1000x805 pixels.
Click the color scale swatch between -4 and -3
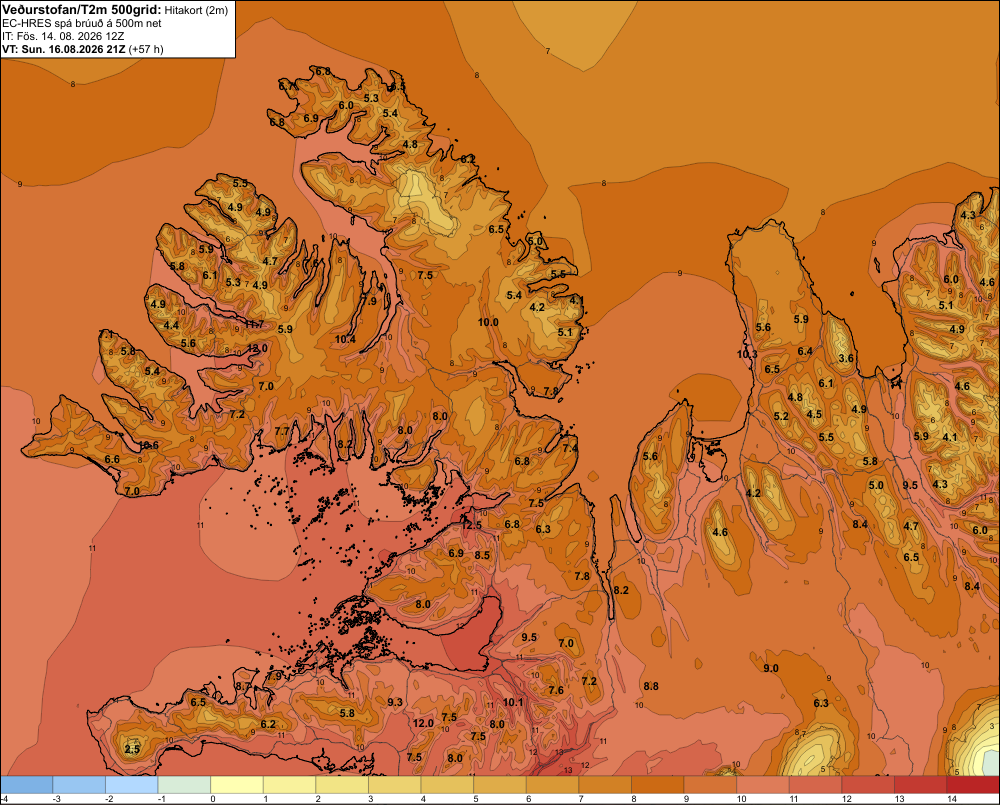(x=27, y=785)
